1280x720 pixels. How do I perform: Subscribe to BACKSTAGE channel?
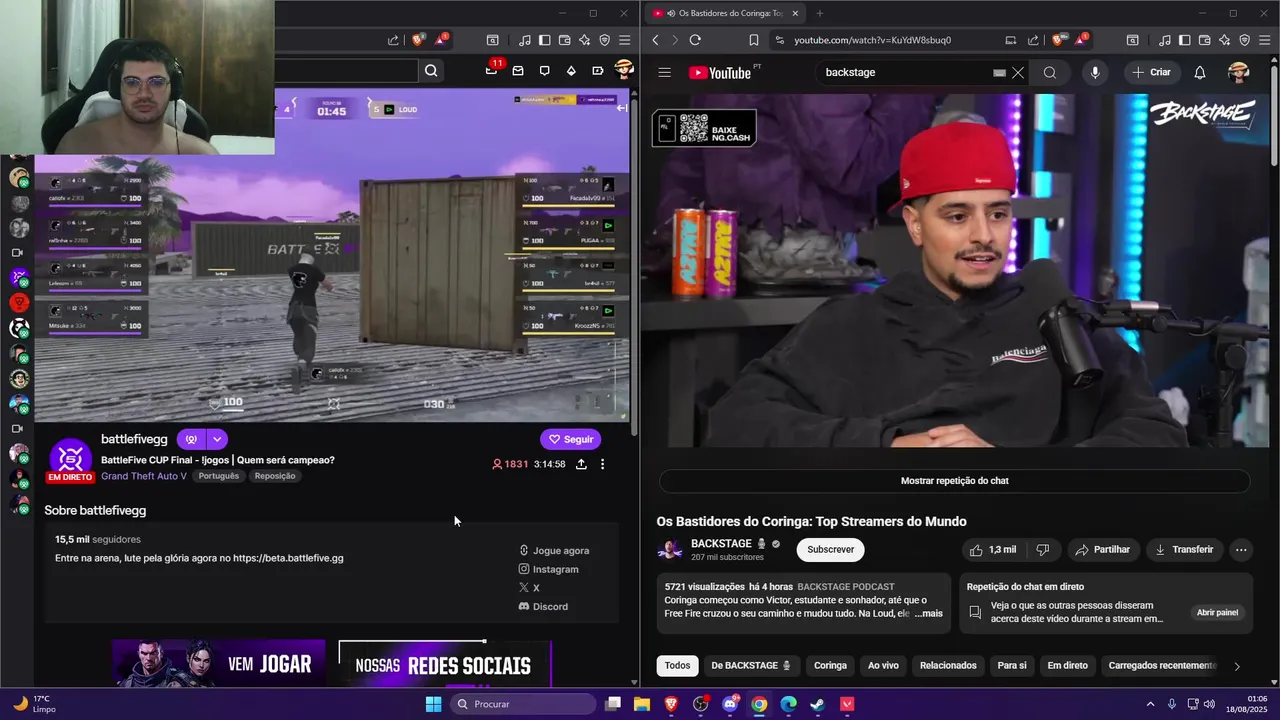830,550
